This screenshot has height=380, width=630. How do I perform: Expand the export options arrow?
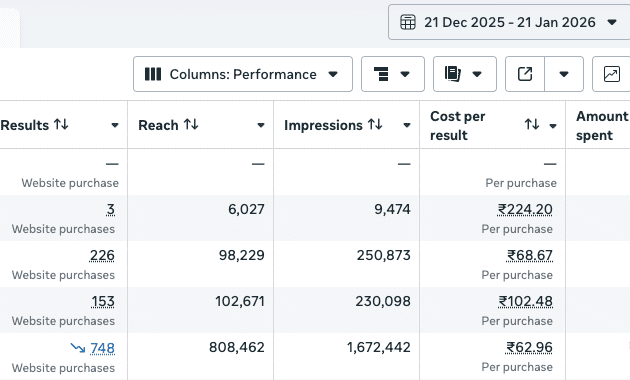click(x=564, y=74)
